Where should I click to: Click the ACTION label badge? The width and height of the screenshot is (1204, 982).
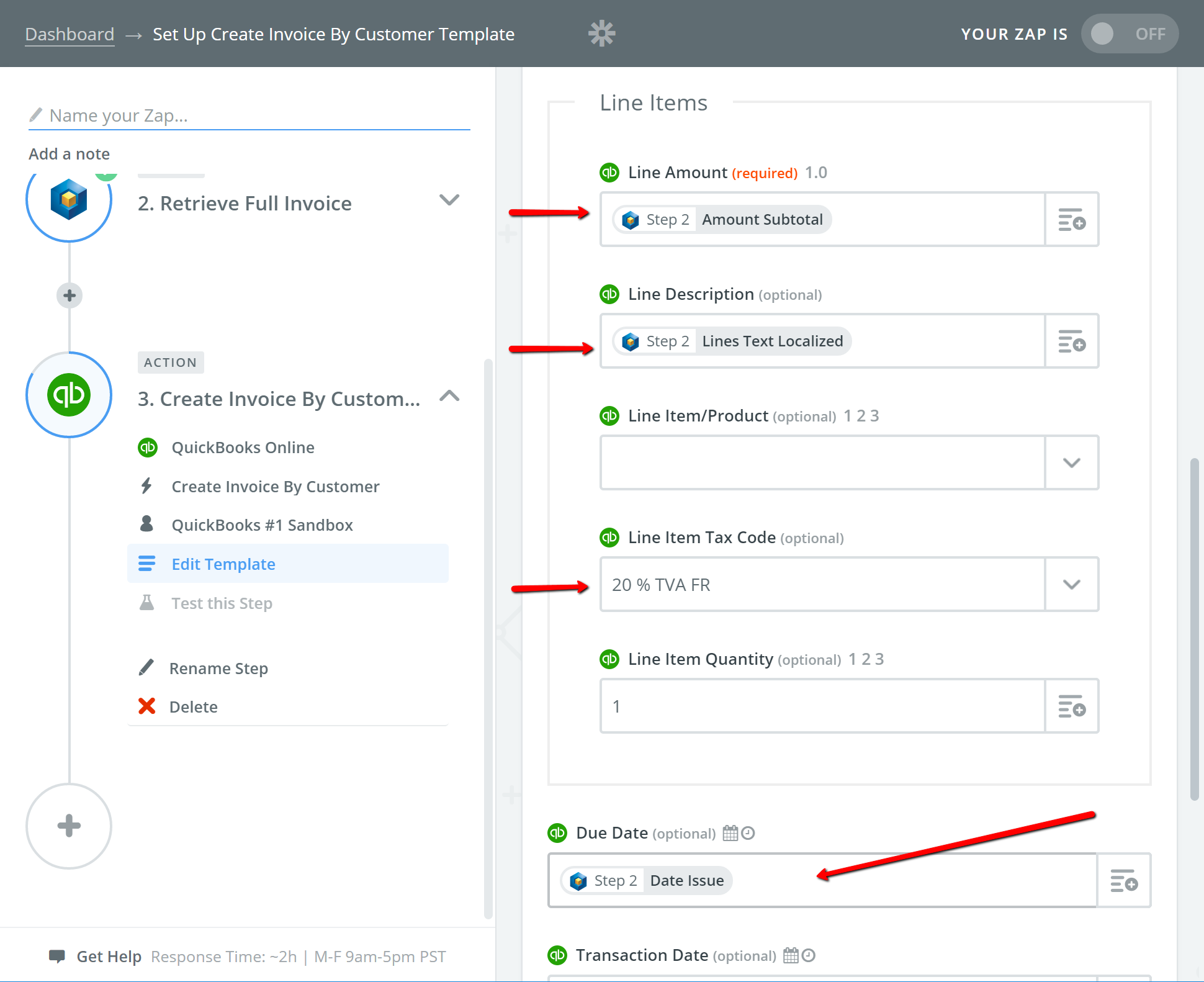(x=170, y=363)
